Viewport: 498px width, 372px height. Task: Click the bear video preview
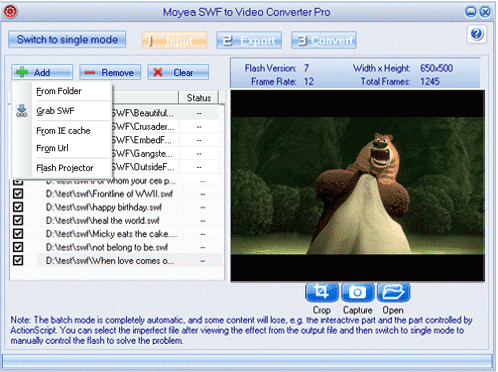tap(358, 186)
